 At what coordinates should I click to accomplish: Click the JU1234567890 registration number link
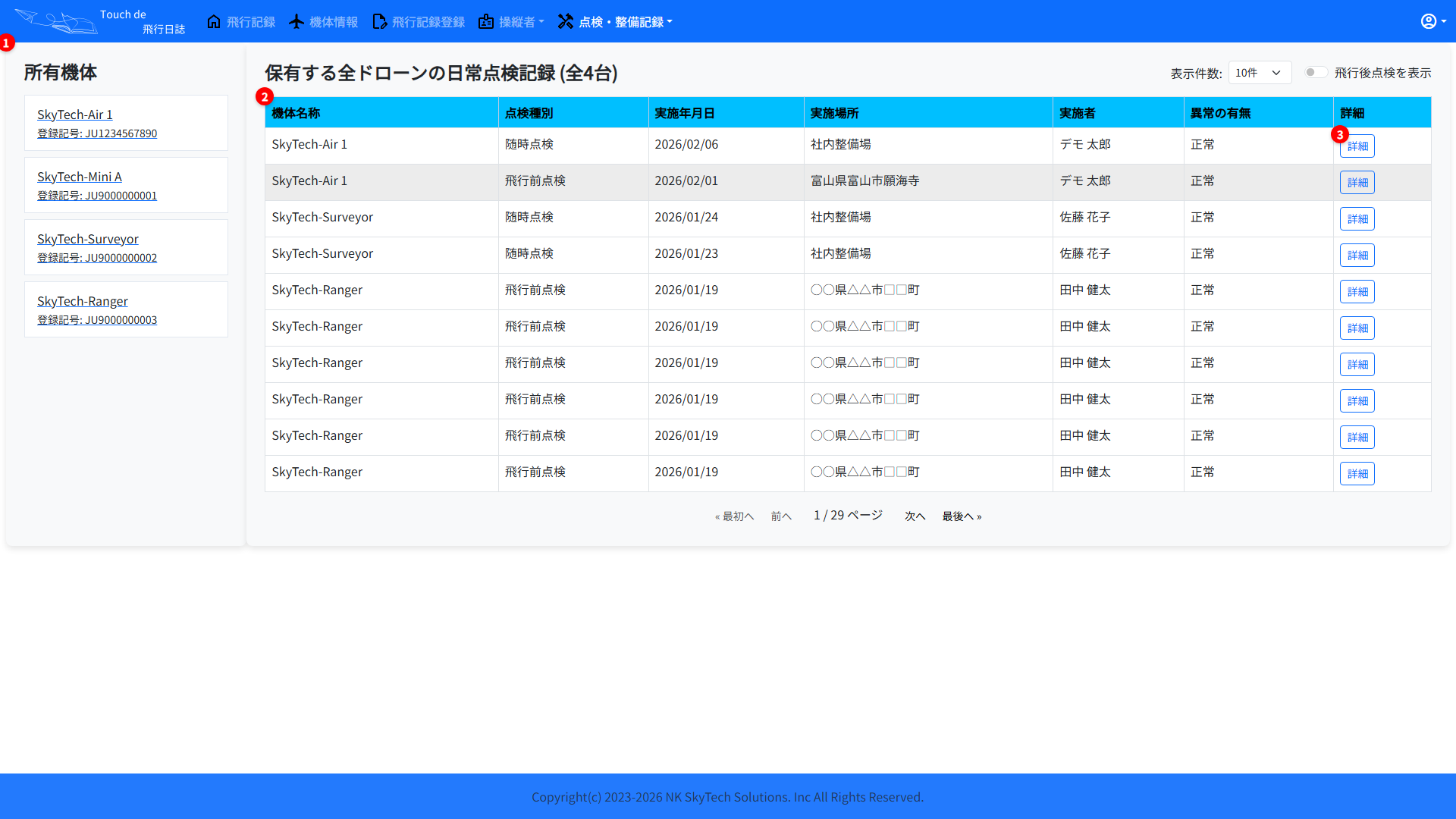97,133
